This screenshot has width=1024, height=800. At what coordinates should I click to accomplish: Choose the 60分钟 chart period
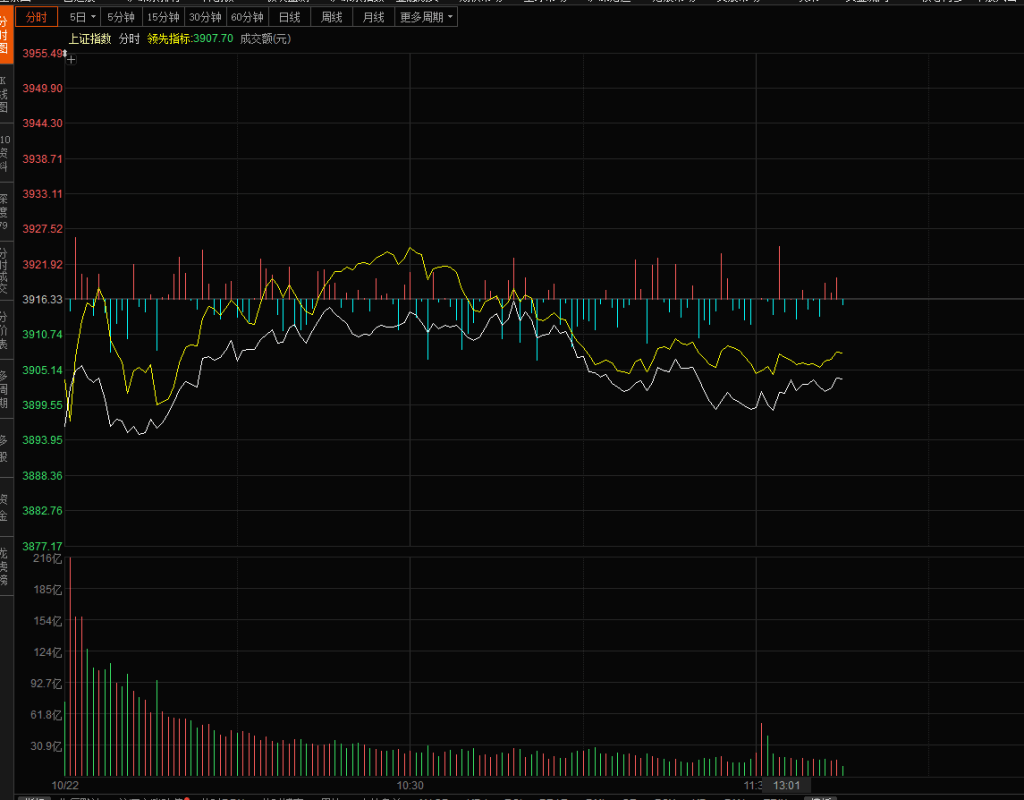click(x=247, y=17)
